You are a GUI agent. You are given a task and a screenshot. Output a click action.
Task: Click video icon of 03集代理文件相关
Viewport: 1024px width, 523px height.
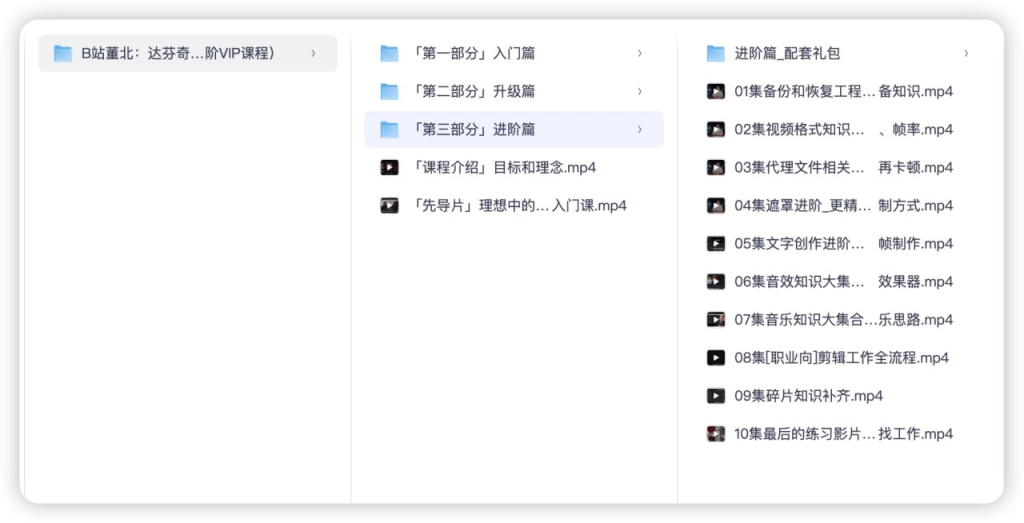tap(716, 168)
